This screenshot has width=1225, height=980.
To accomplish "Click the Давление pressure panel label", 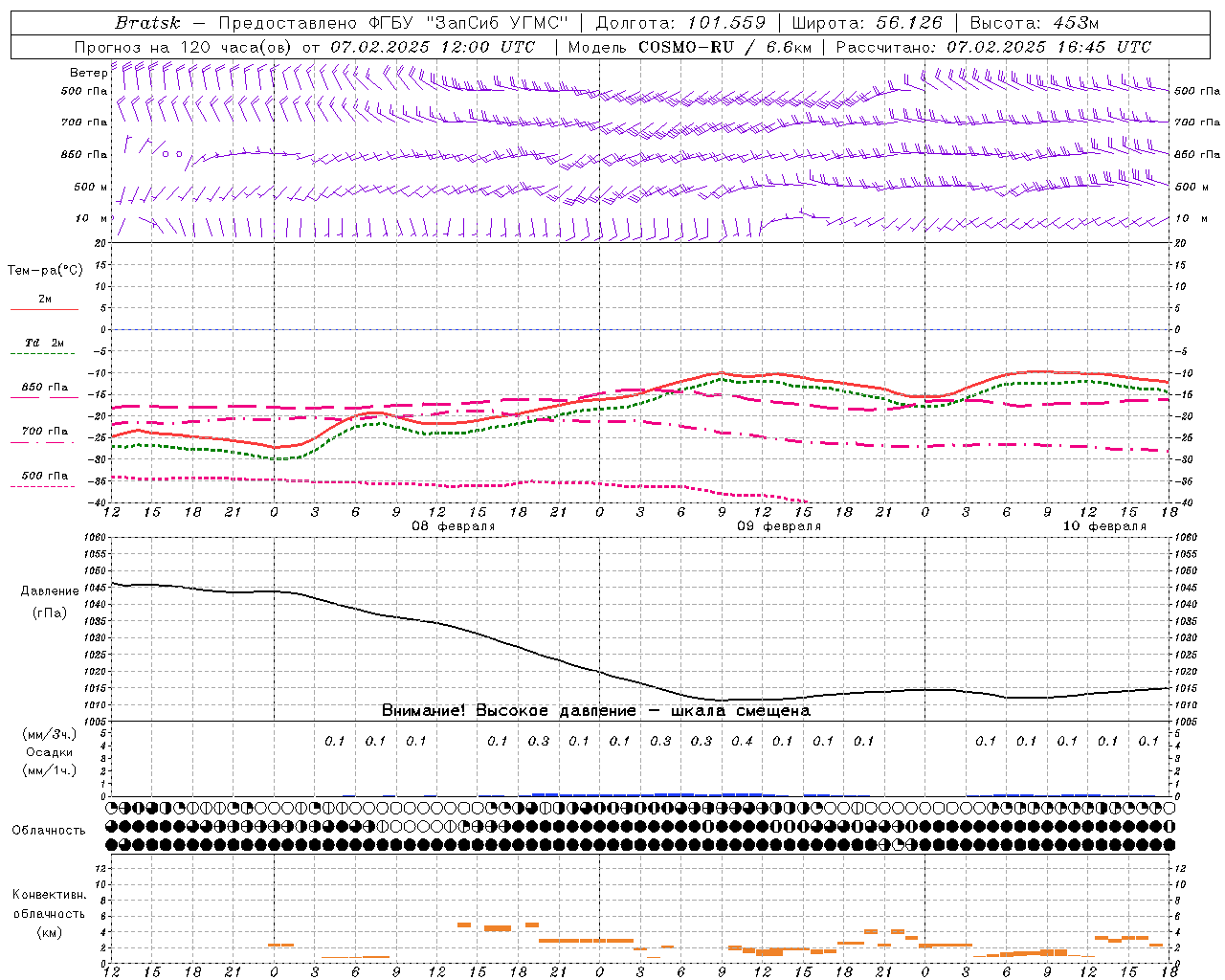I will click(50, 590).
